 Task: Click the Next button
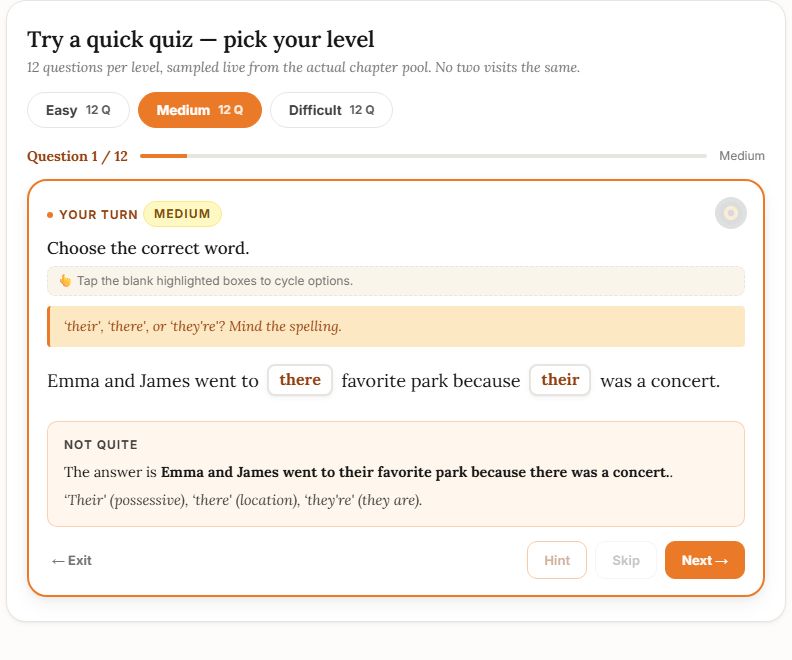[x=705, y=560]
